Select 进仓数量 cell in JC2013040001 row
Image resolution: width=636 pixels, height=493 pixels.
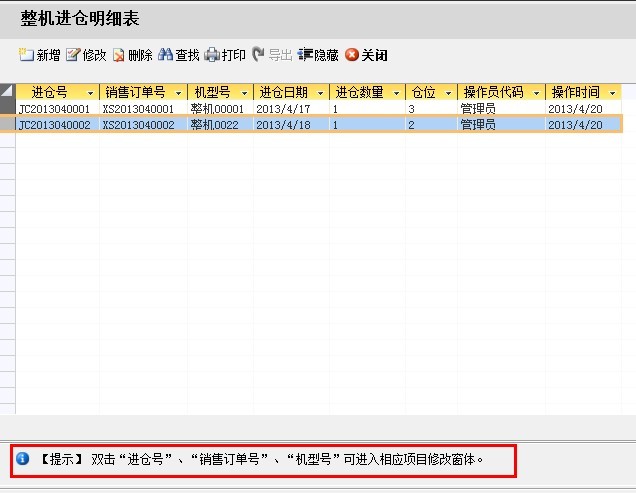pyautogui.click(x=367, y=109)
